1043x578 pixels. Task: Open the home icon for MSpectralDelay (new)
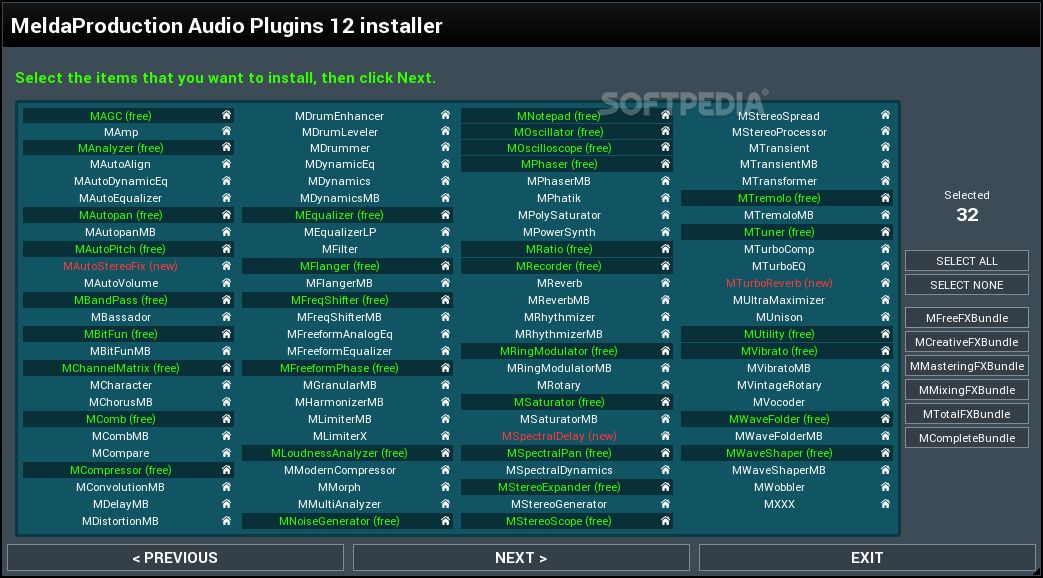click(665, 436)
